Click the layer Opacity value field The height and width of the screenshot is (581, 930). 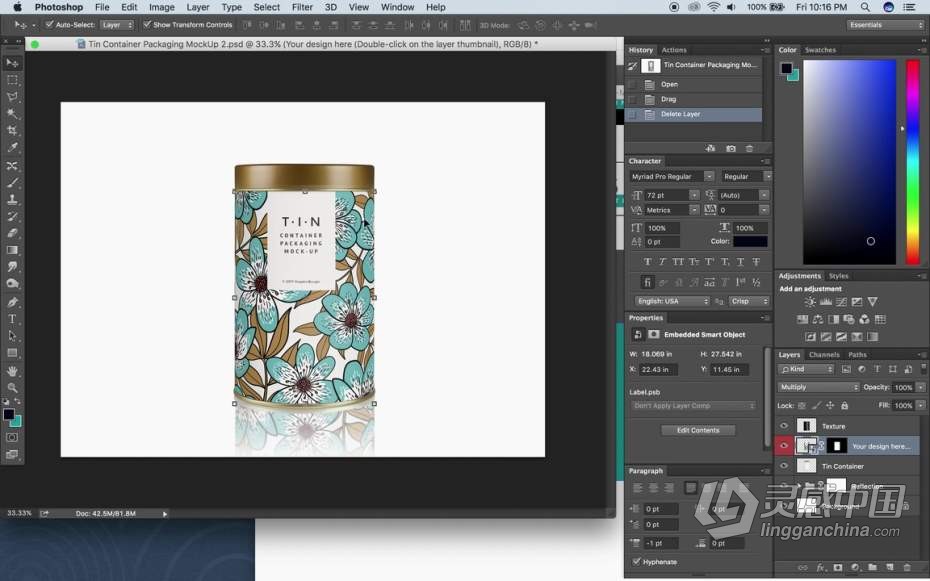(x=903, y=387)
